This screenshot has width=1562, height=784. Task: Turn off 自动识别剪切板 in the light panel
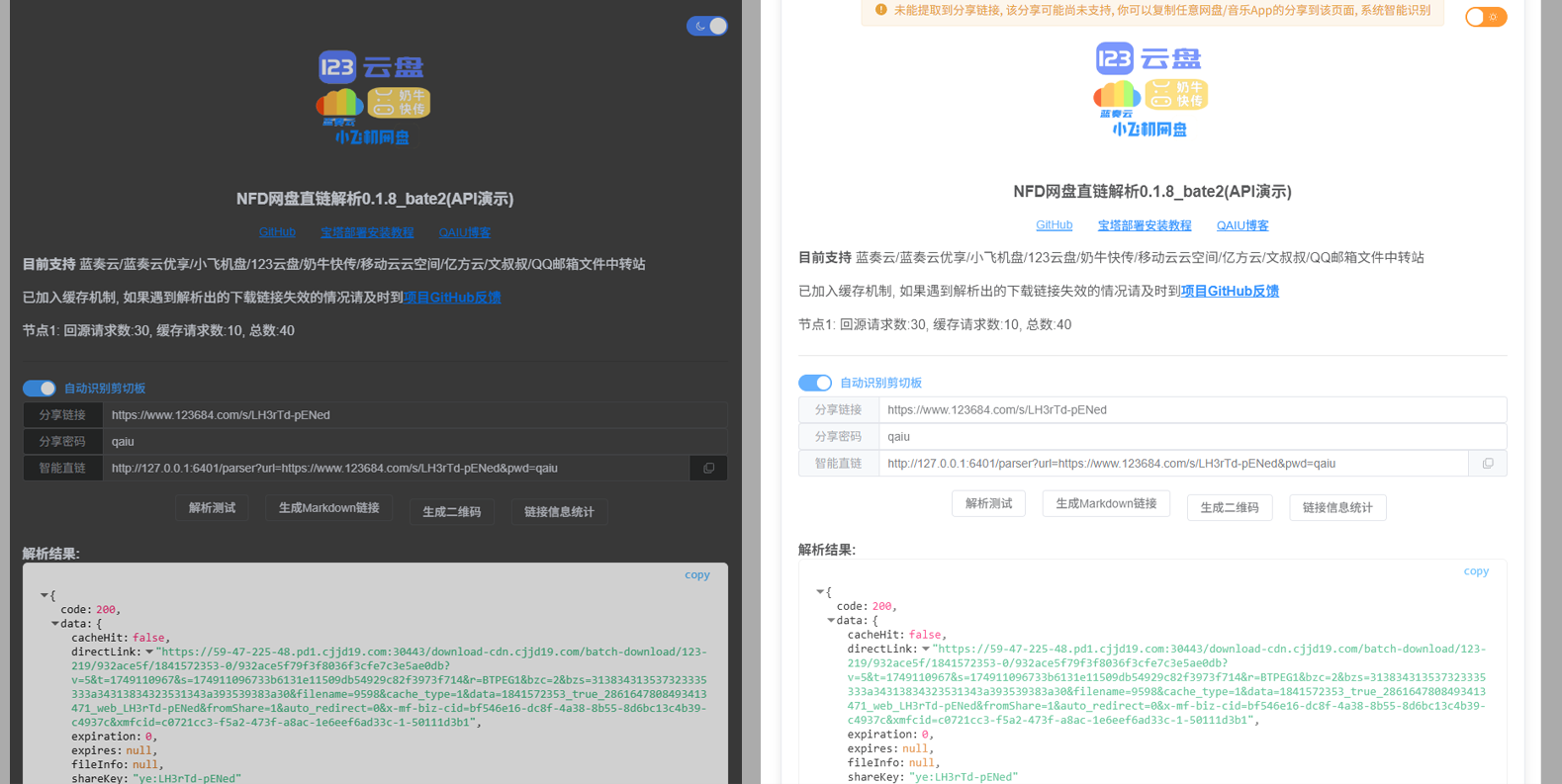tap(815, 383)
